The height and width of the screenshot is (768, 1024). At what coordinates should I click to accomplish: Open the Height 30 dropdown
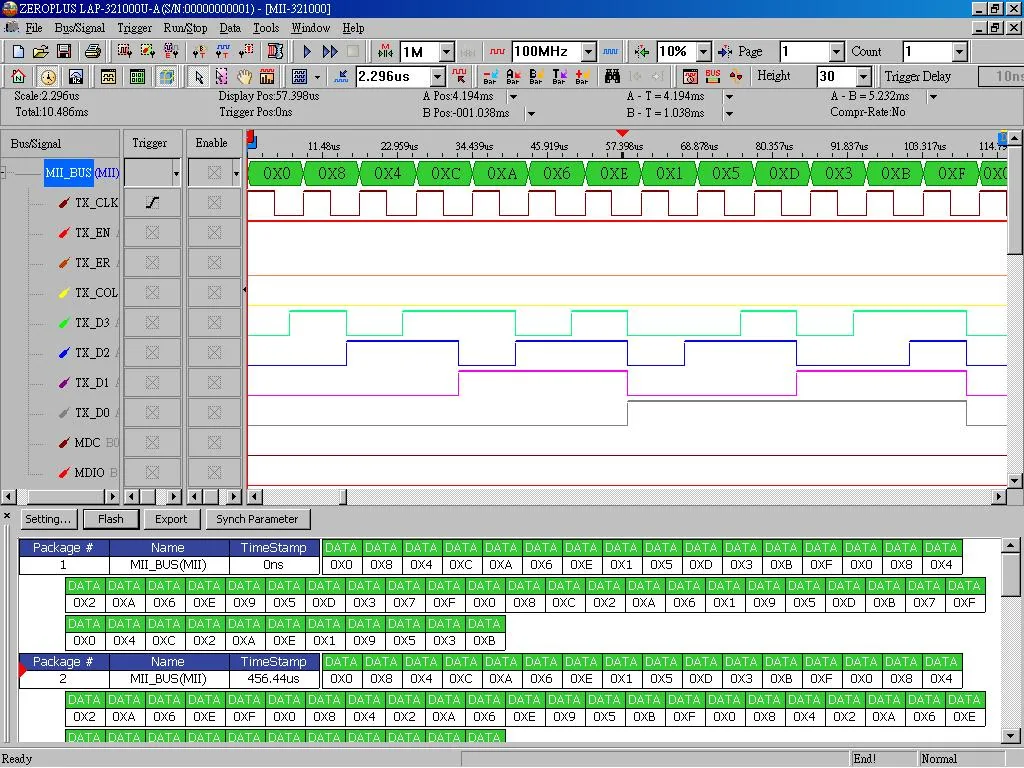pos(864,76)
